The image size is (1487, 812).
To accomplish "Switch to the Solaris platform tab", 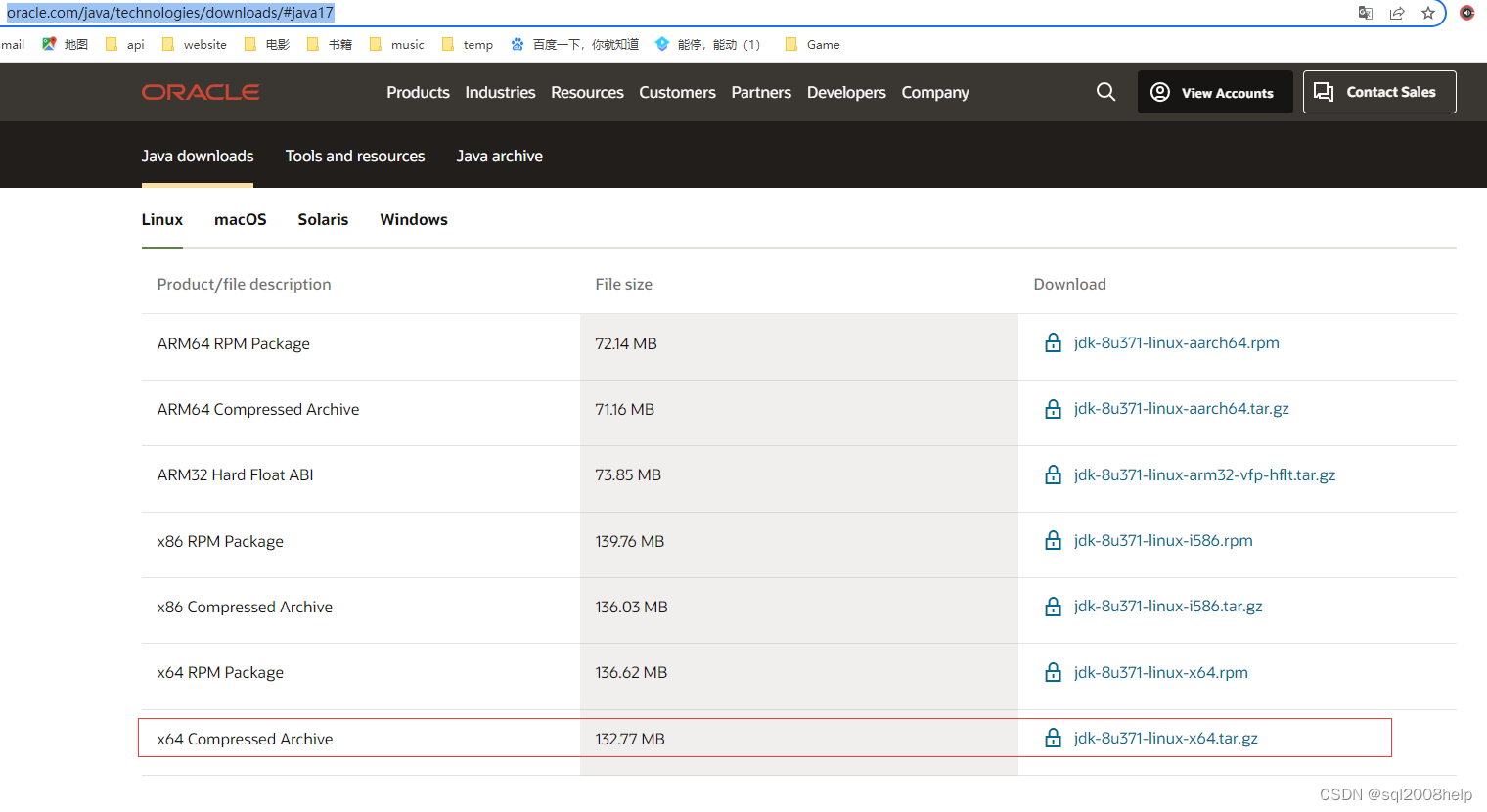I will click(x=323, y=219).
